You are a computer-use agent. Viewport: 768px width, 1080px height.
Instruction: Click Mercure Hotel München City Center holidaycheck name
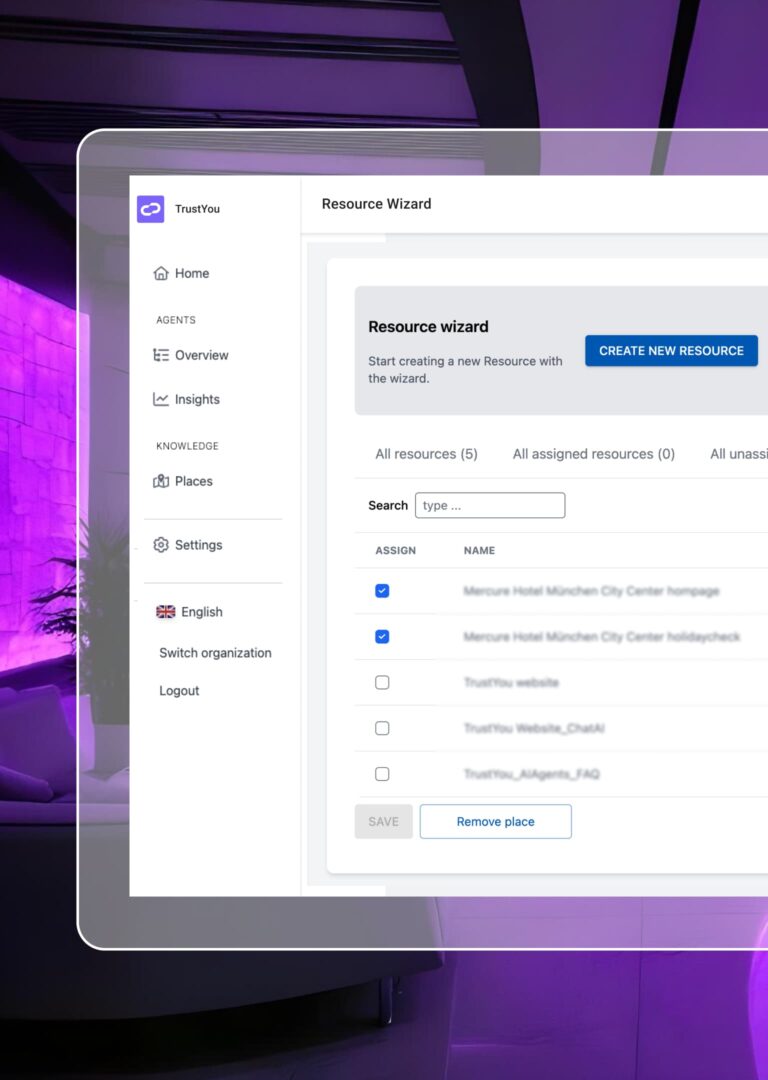click(x=602, y=636)
